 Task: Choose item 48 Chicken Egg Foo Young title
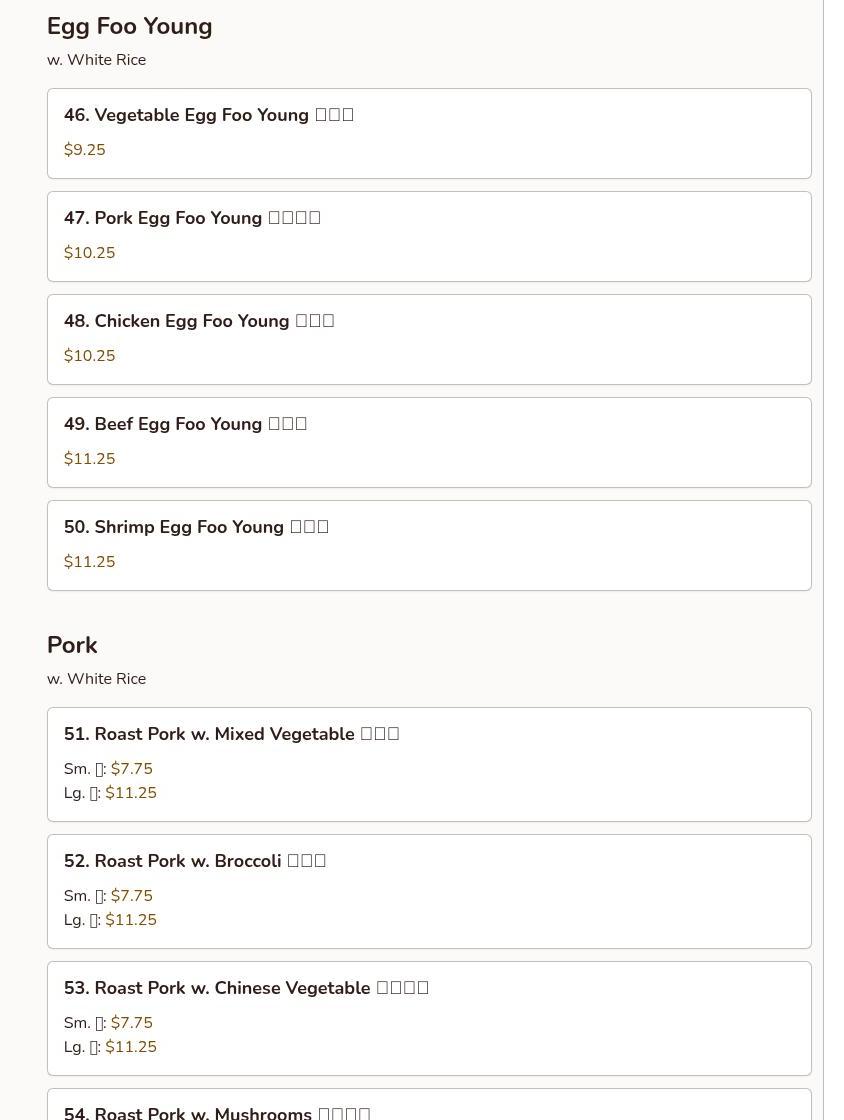click(x=199, y=321)
